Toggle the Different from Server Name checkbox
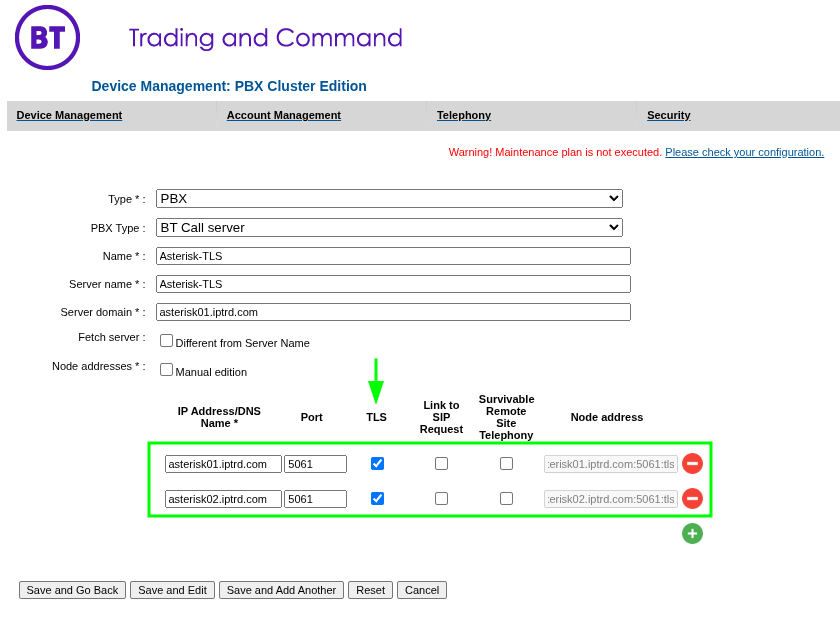 167,341
